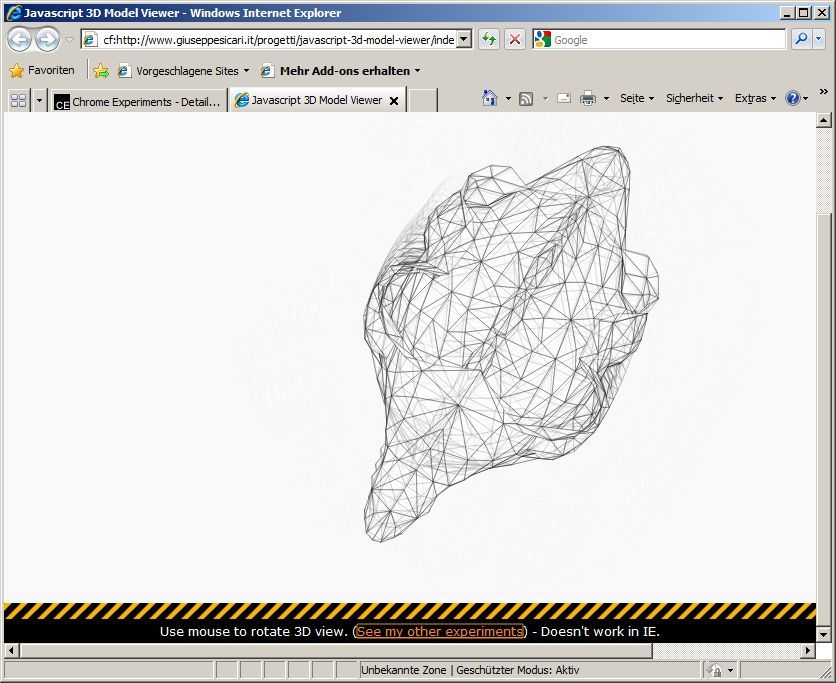836x683 pixels.
Task: Click the Printer icon in command bar
Action: tap(588, 98)
